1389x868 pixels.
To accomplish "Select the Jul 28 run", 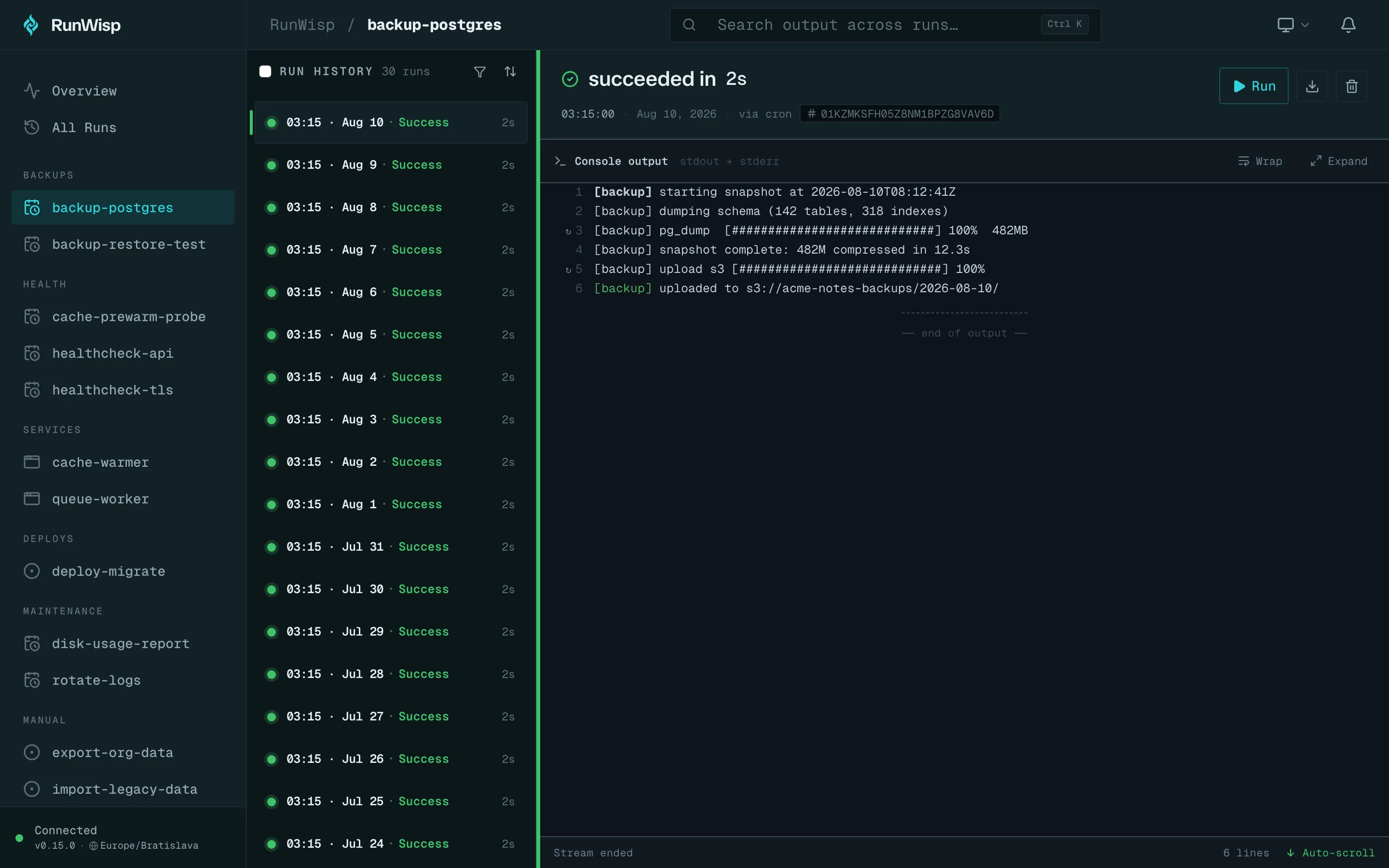I will pos(391,675).
